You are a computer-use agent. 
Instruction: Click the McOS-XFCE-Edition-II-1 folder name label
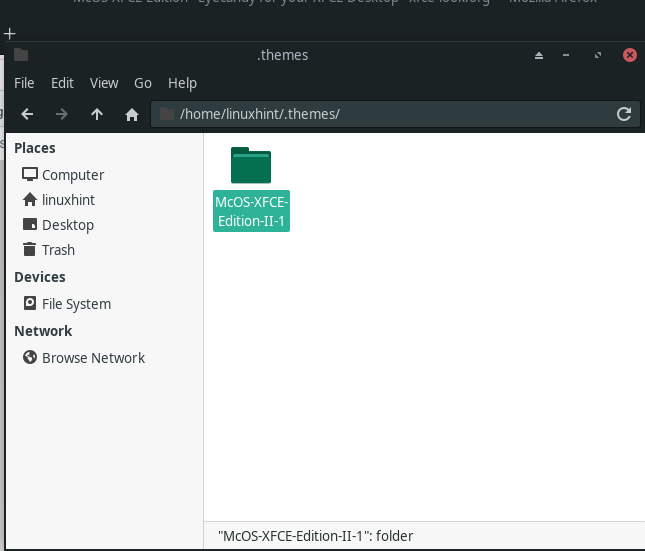coord(251,211)
